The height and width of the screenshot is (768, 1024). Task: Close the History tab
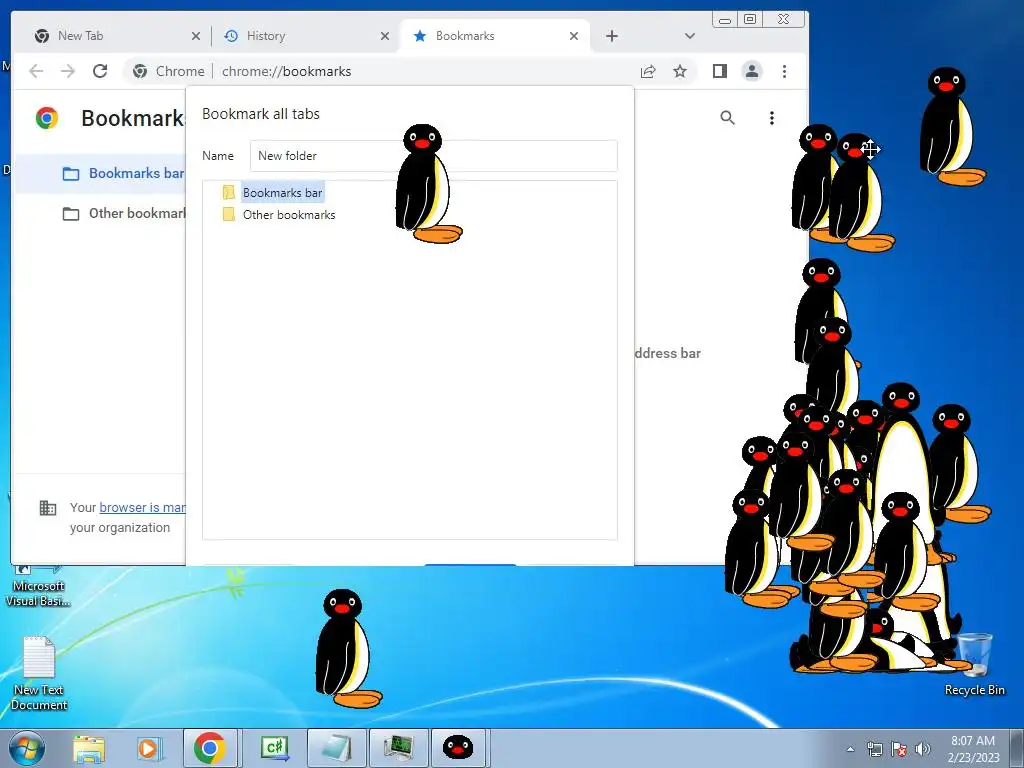pyautogui.click(x=385, y=37)
